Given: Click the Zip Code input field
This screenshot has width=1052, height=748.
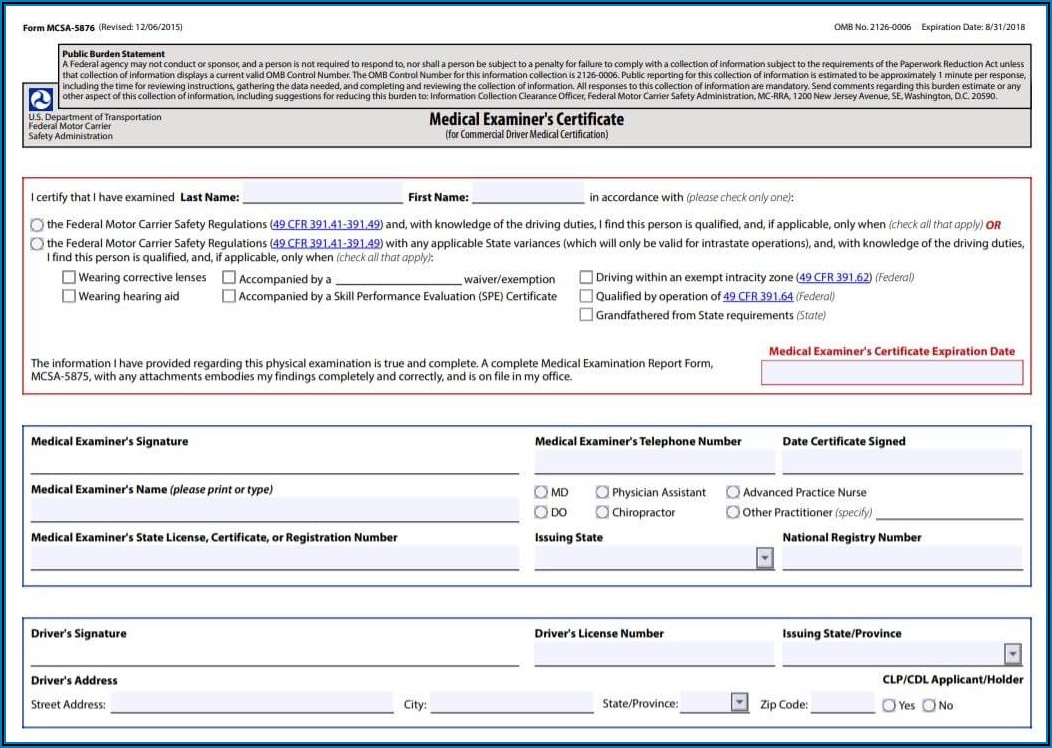Looking at the screenshot, I should [x=842, y=703].
